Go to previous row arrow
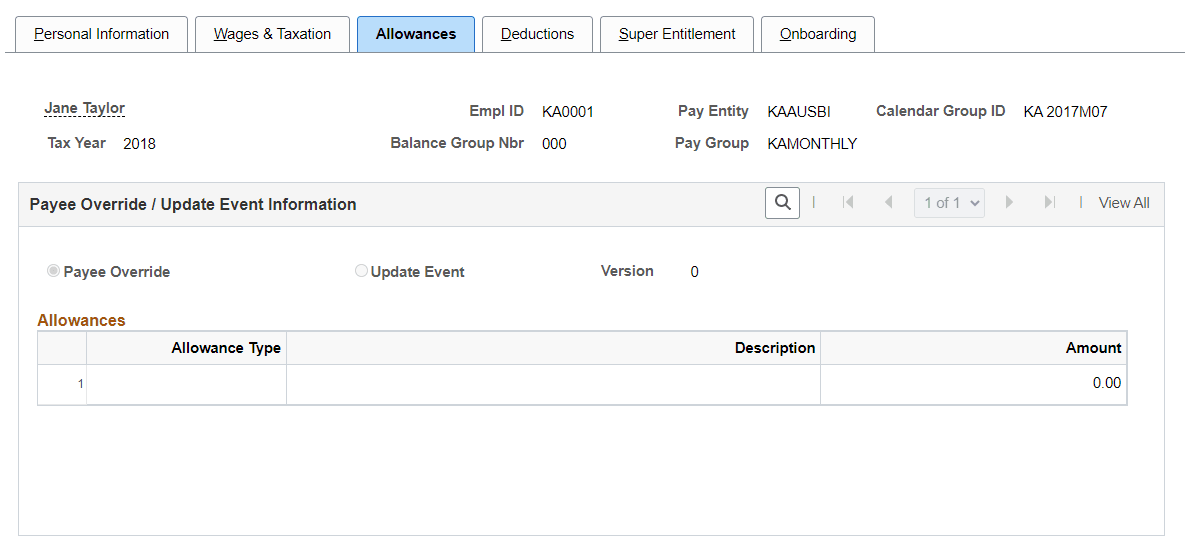The height and width of the screenshot is (549, 1185). pyautogui.click(x=889, y=203)
